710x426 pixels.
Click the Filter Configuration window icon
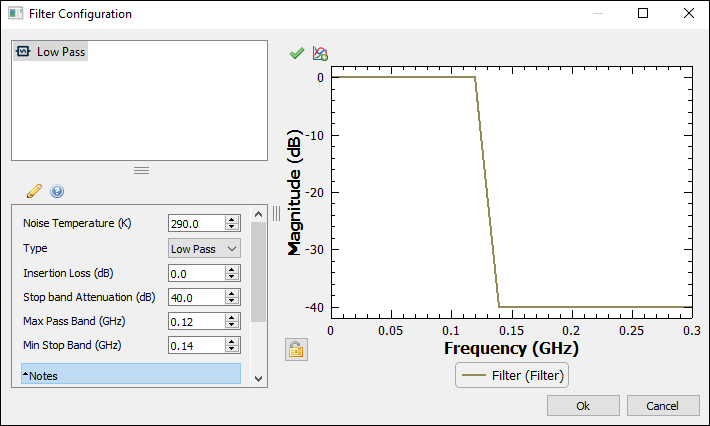click(15, 13)
